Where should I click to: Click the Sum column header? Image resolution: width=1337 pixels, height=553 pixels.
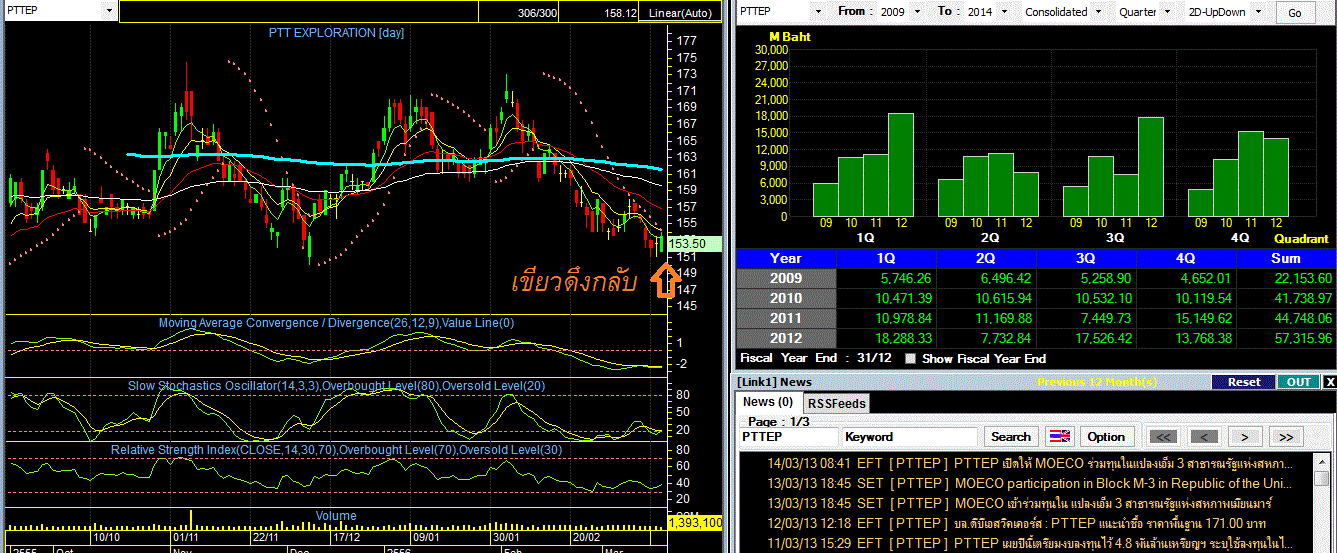1286,258
